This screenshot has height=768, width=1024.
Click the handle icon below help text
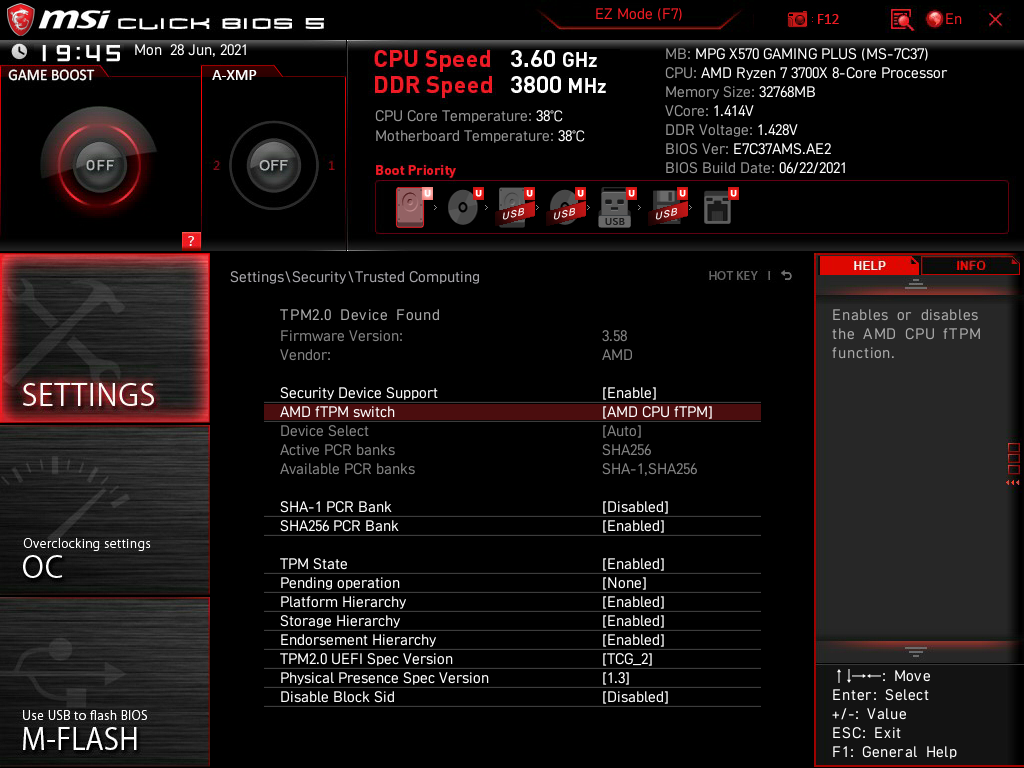click(x=916, y=652)
